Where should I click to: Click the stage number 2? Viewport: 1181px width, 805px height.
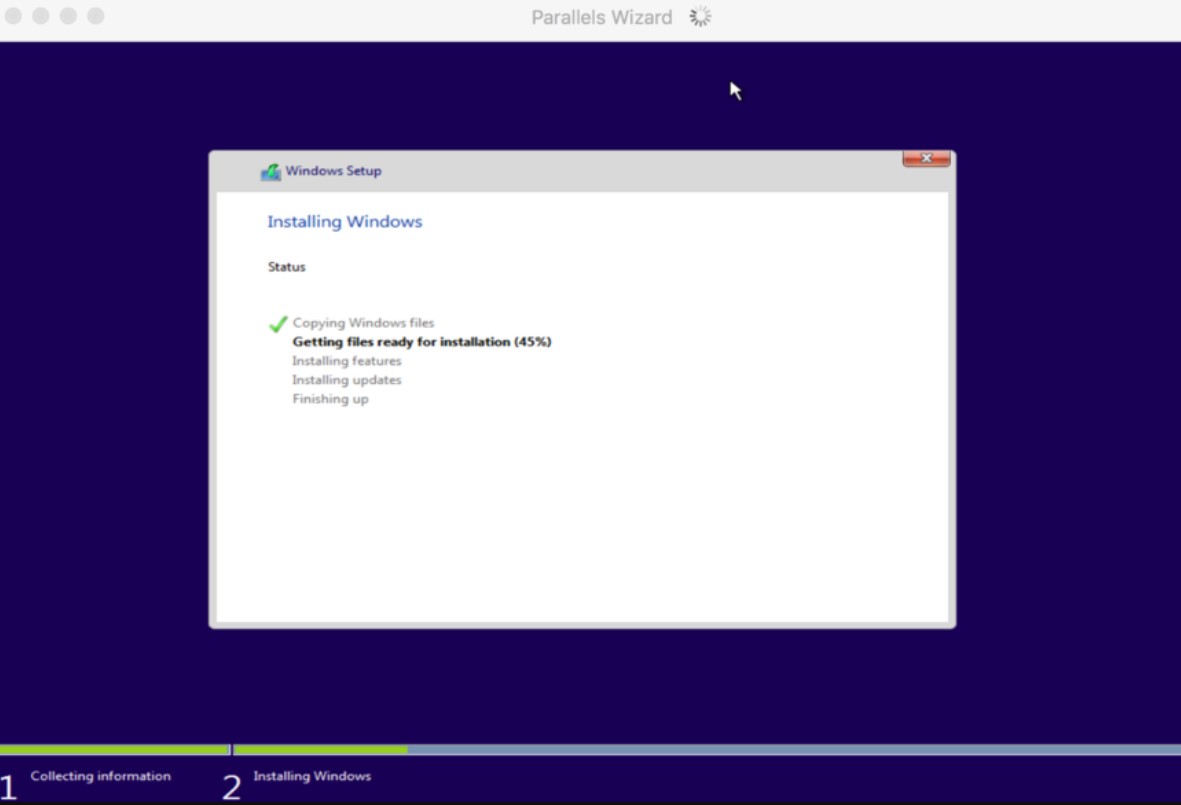[x=231, y=788]
